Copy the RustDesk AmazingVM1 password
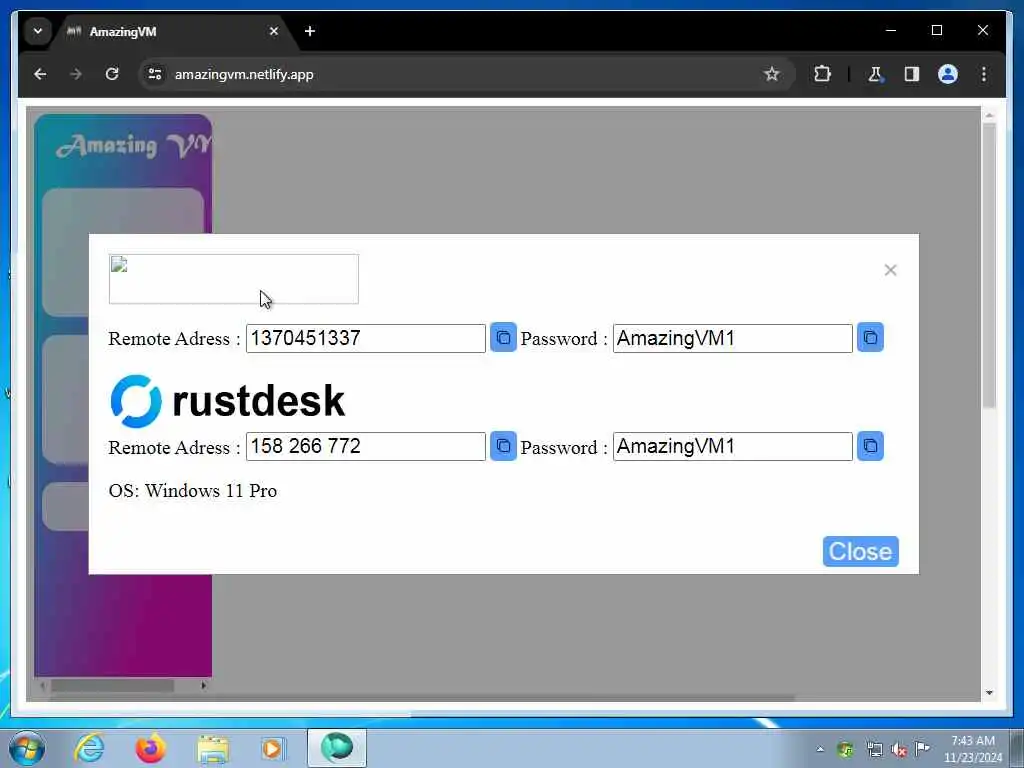Image resolution: width=1024 pixels, height=768 pixels. tap(870, 446)
